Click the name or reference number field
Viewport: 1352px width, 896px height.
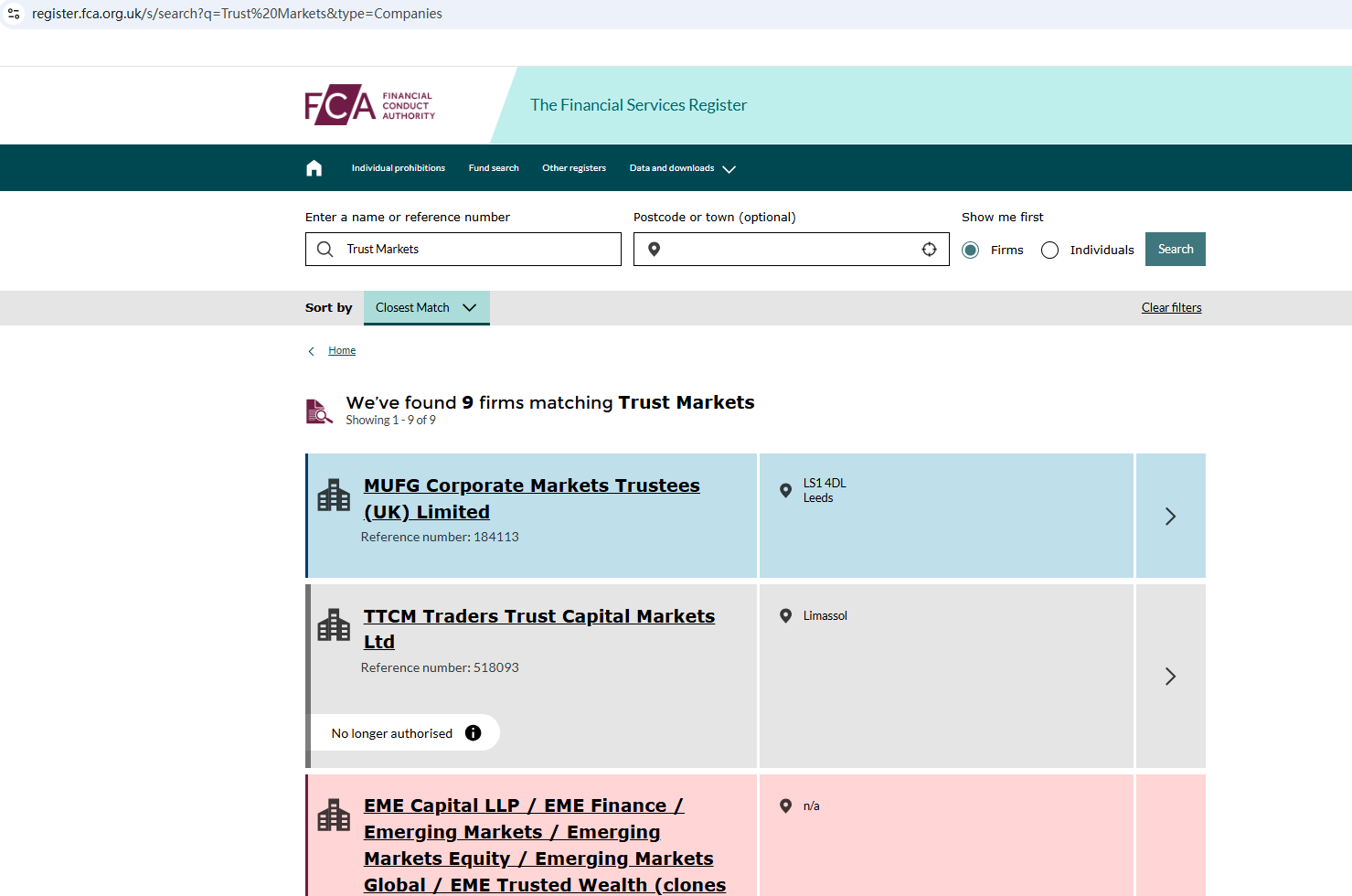[463, 249]
